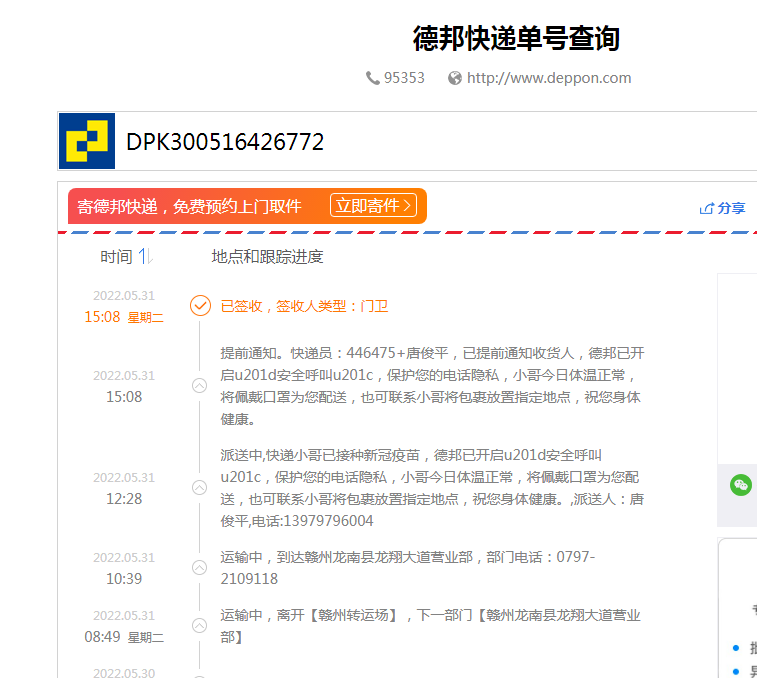
Task: Click the 寄德邦快递 free pickup banner text
Action: [x=189, y=206]
